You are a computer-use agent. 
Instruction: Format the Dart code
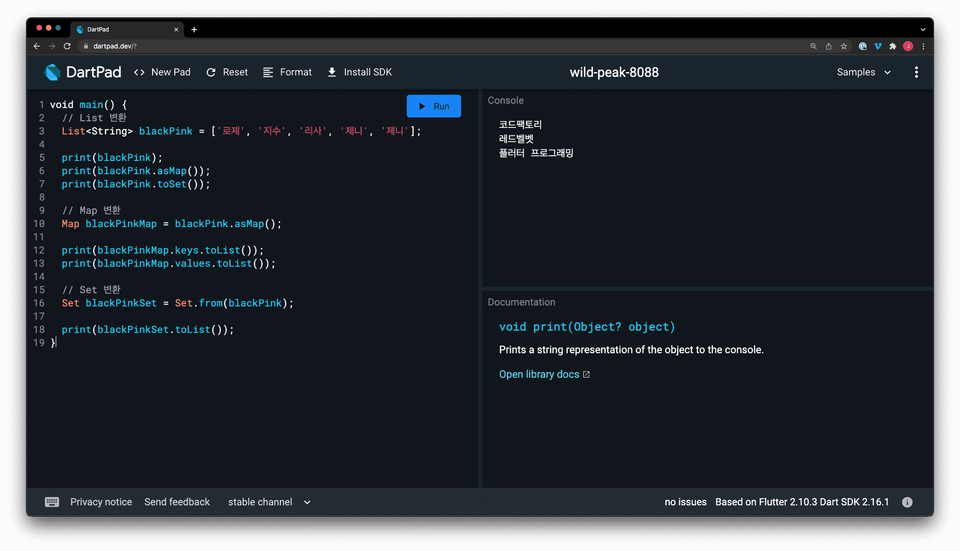click(x=287, y=72)
